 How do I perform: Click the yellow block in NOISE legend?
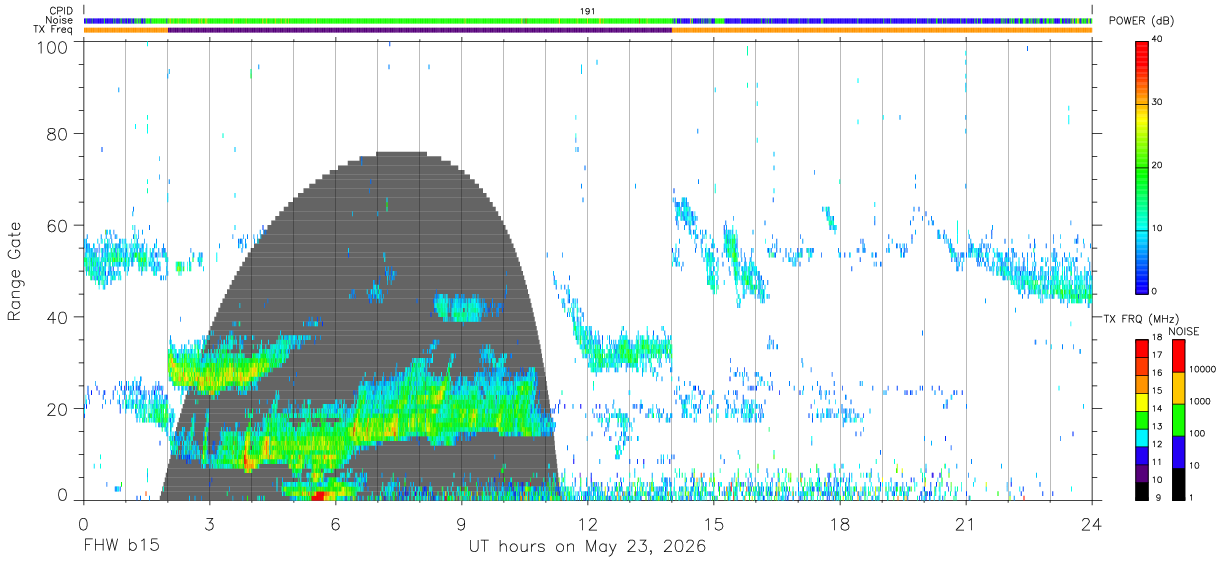(x=1179, y=388)
